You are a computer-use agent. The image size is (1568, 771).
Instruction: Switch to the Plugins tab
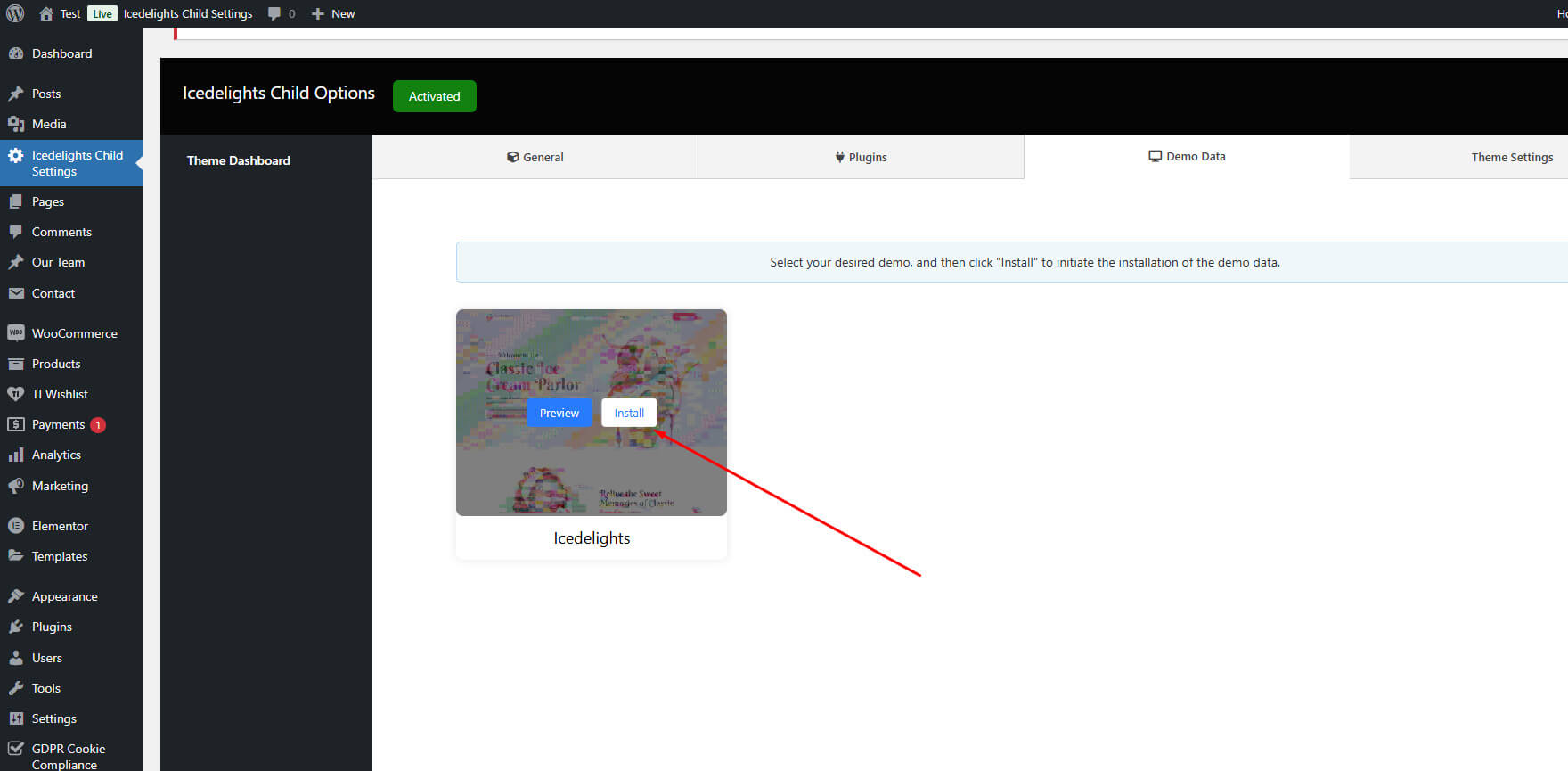[x=861, y=157]
